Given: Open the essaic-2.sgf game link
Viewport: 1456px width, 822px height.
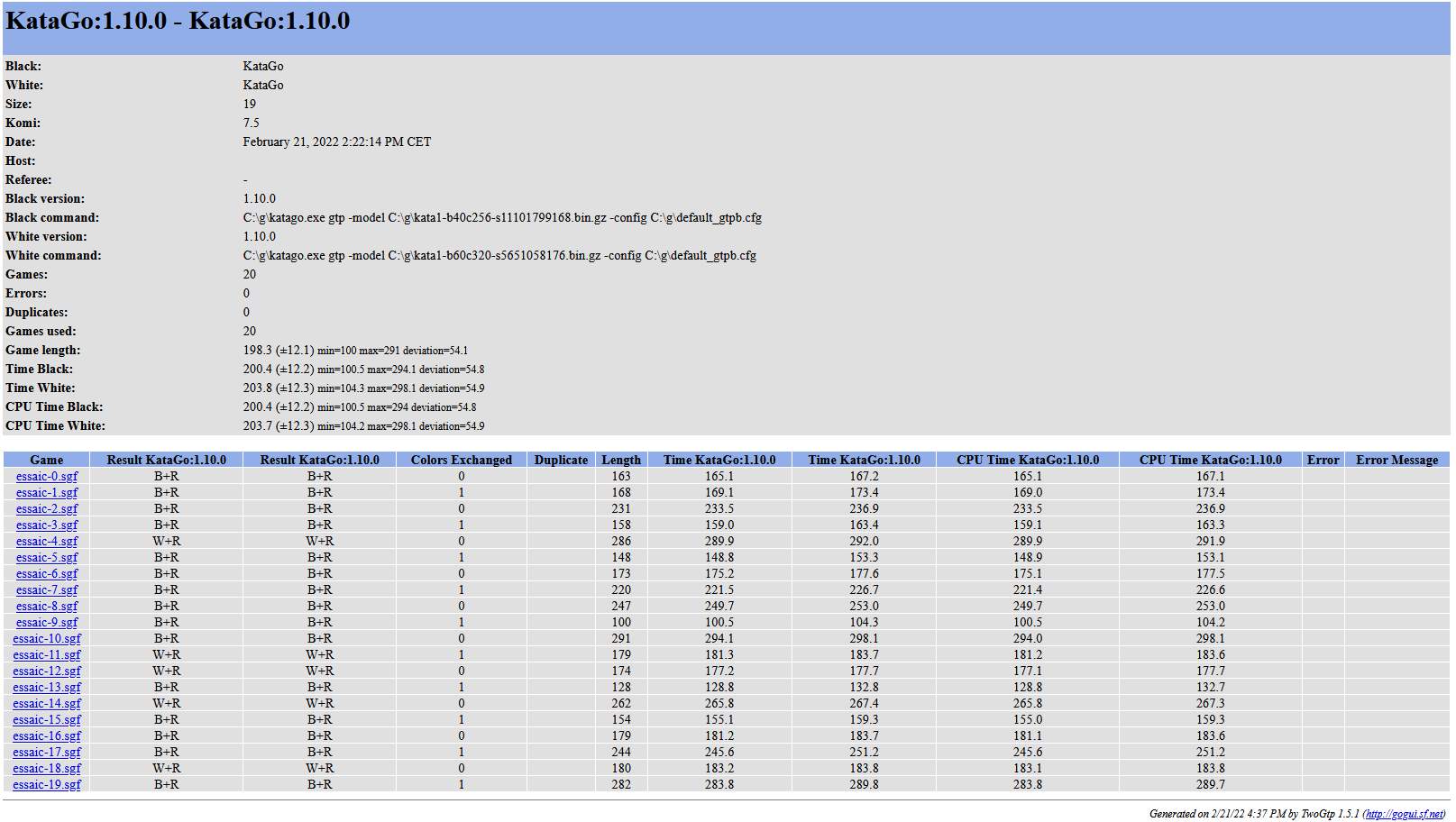Looking at the screenshot, I should [47, 508].
